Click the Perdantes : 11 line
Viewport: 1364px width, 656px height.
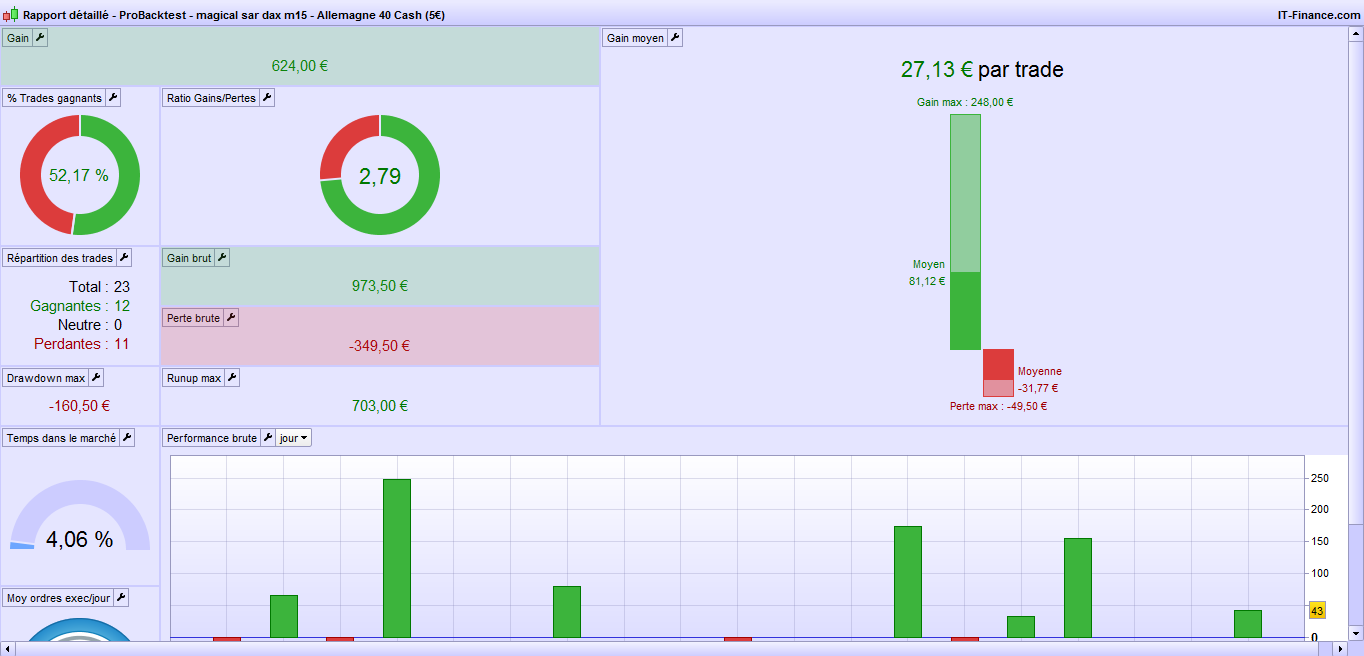tap(82, 344)
